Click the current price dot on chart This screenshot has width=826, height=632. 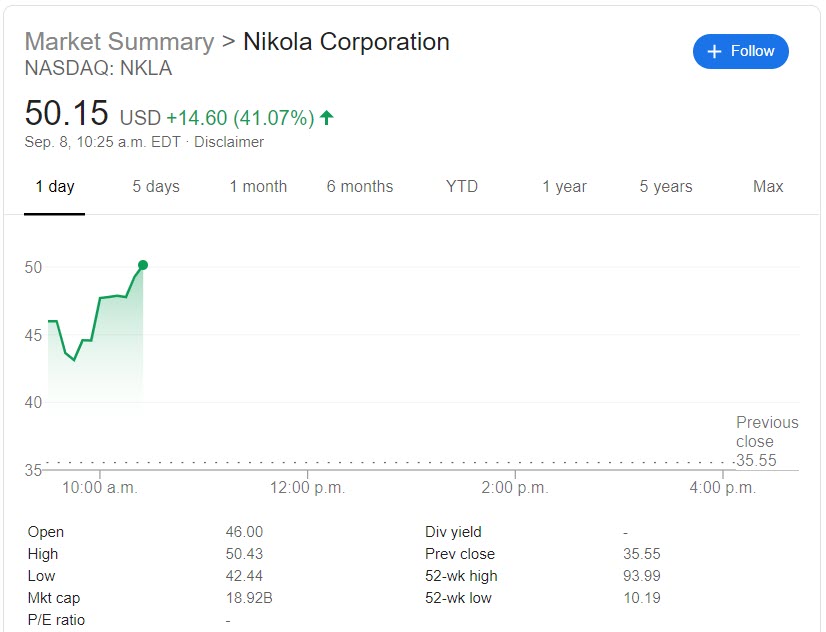coord(143,265)
